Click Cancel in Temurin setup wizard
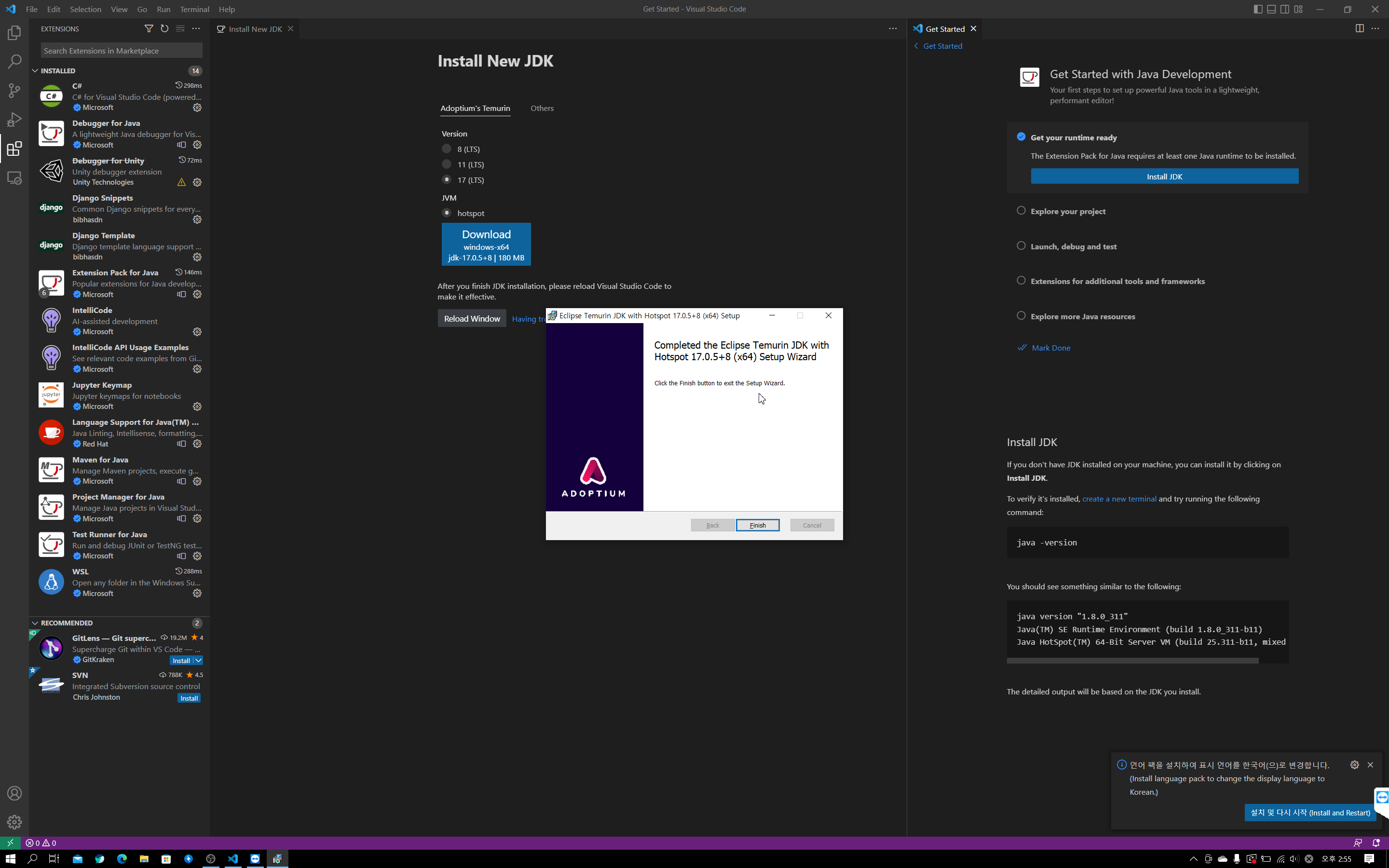 pyautogui.click(x=812, y=525)
